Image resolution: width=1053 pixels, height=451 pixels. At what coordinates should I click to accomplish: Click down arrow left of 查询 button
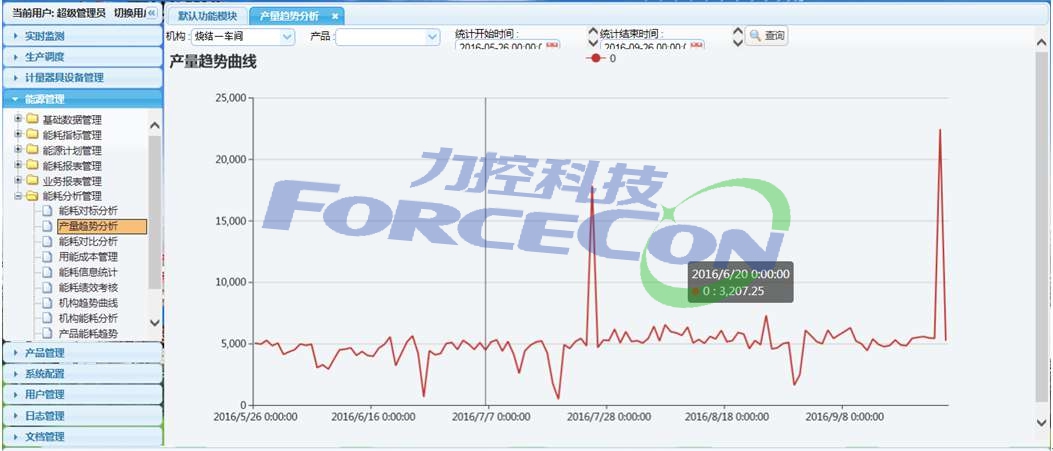tap(738, 44)
